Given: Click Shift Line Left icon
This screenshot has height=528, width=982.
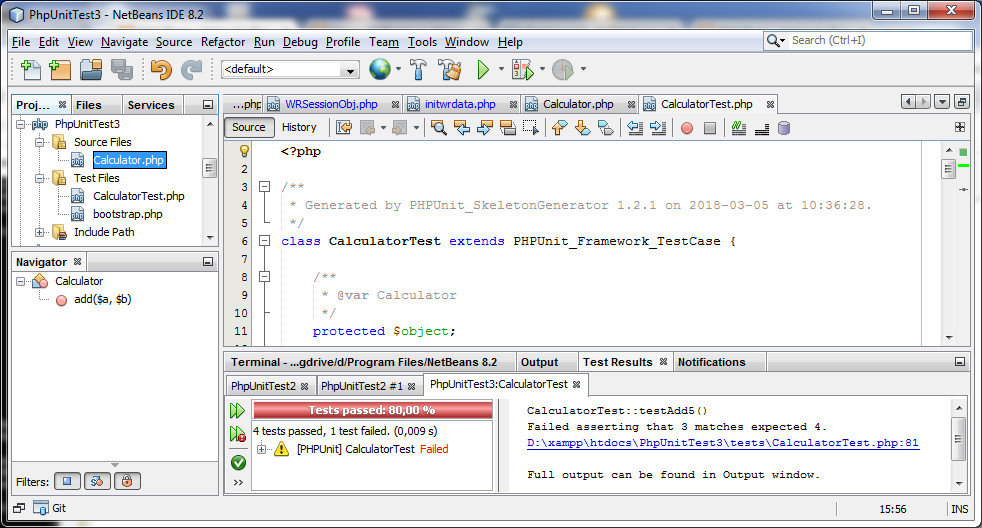Looking at the screenshot, I should [x=635, y=128].
